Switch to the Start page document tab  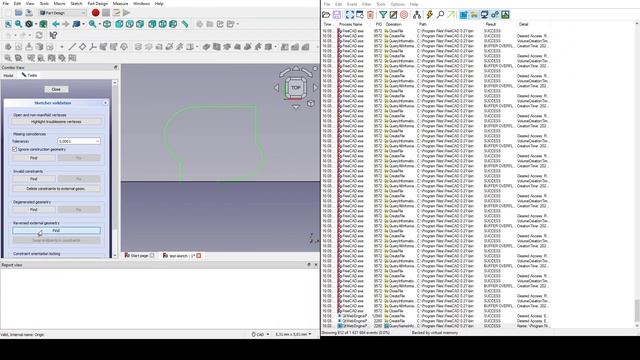139,256
